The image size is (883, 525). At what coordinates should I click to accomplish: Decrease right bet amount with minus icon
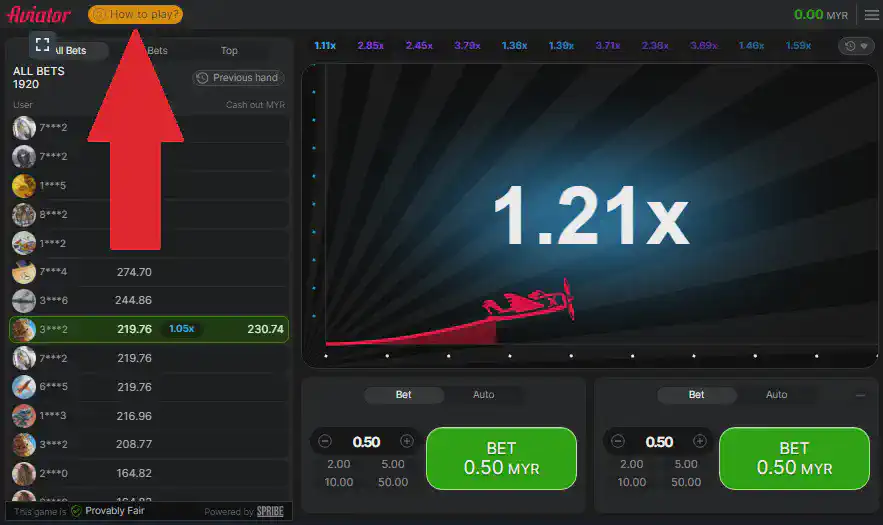618,442
